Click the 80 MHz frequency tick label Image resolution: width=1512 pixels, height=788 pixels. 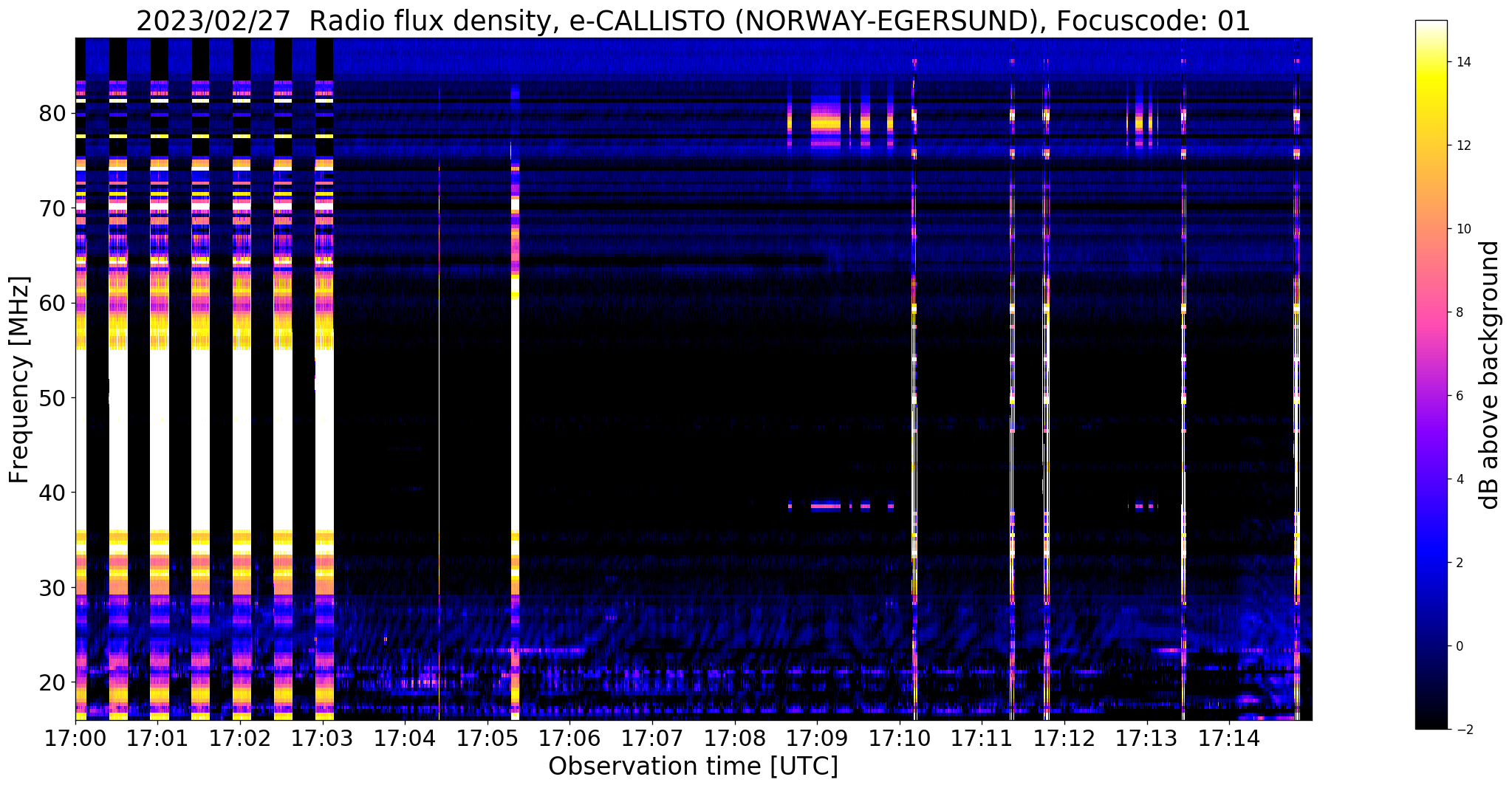click(x=52, y=114)
